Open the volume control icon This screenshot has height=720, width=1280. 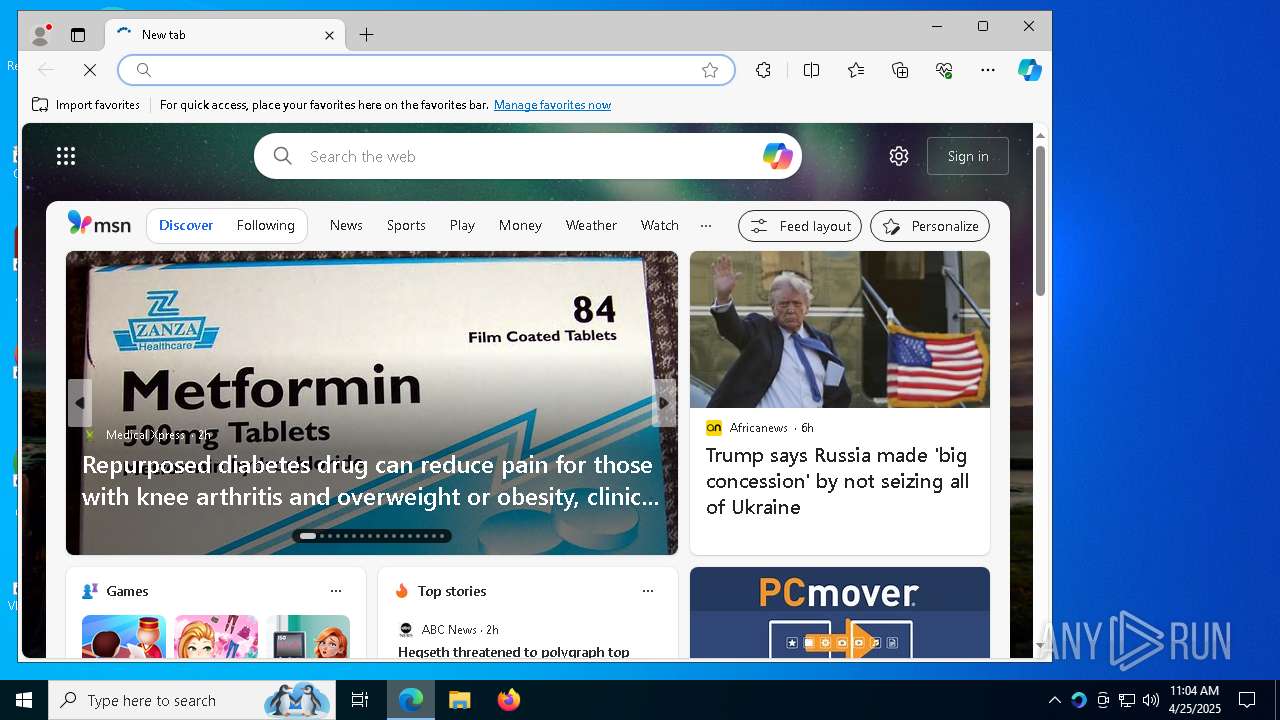(1151, 700)
